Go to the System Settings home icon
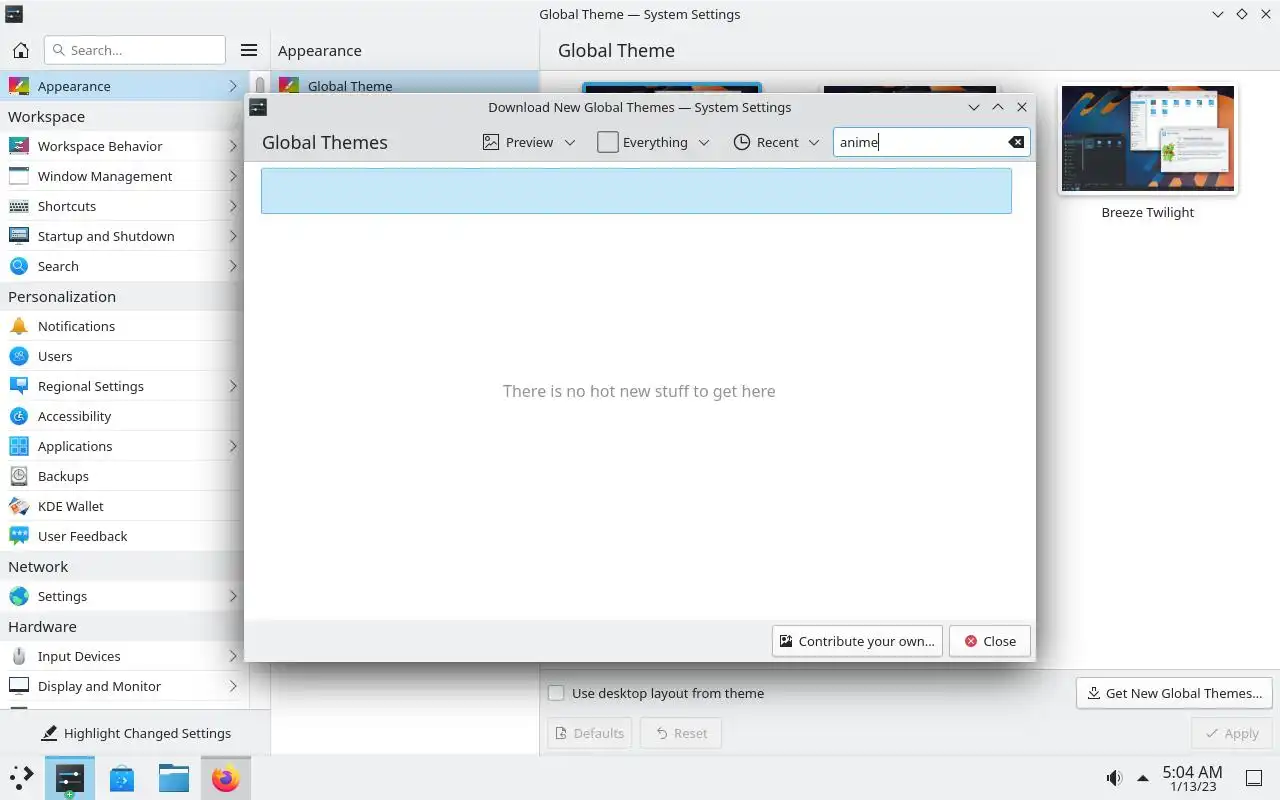Viewport: 1280px width, 800px height. tap(21, 50)
